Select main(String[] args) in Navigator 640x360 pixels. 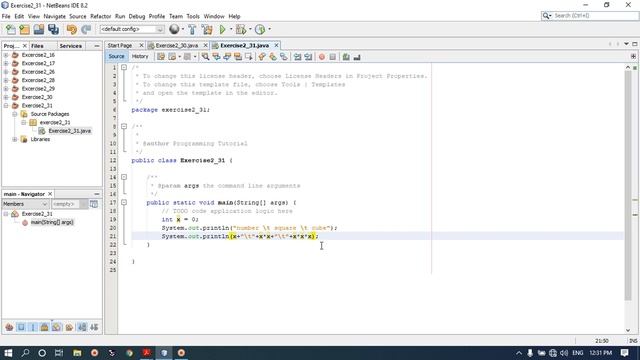point(52,222)
